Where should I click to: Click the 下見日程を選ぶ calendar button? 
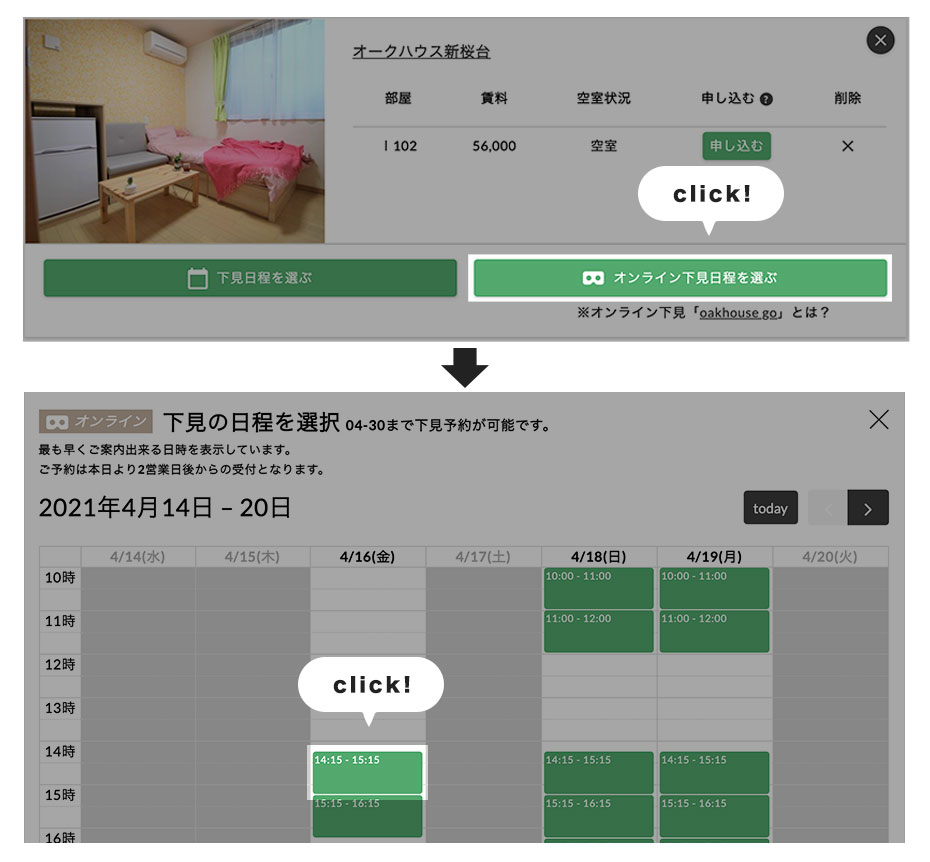click(250, 278)
